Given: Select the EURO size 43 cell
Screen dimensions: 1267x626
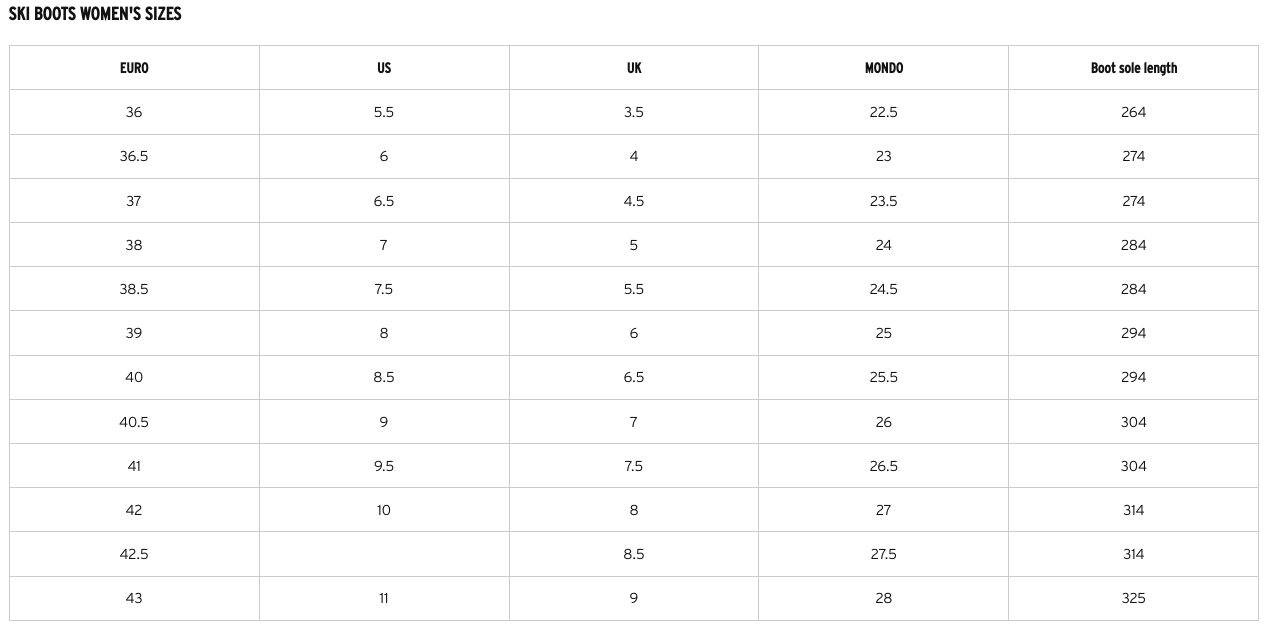Looking at the screenshot, I should click(134, 598).
